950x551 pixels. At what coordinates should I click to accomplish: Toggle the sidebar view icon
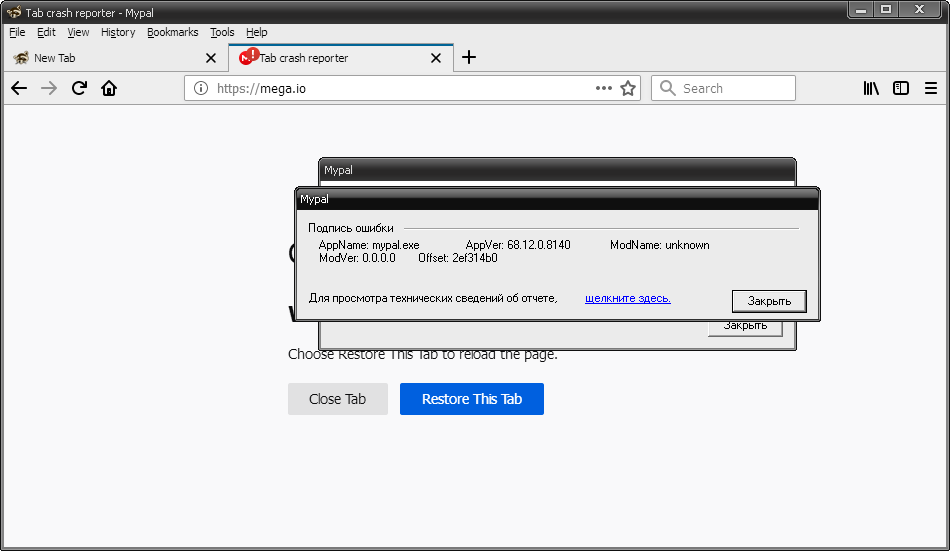tap(901, 88)
